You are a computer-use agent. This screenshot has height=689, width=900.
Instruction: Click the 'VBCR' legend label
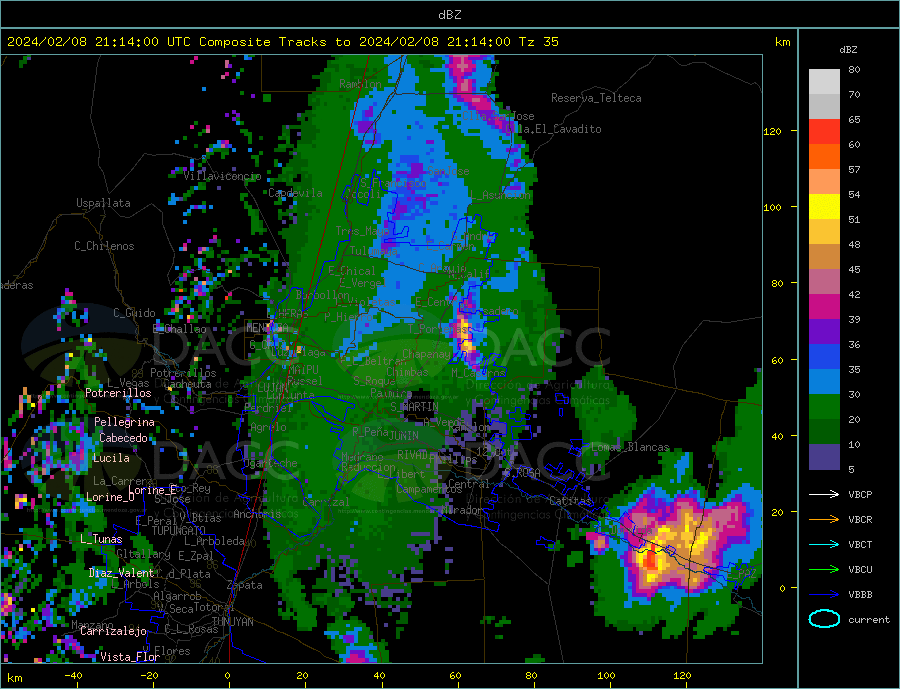[x=860, y=520]
